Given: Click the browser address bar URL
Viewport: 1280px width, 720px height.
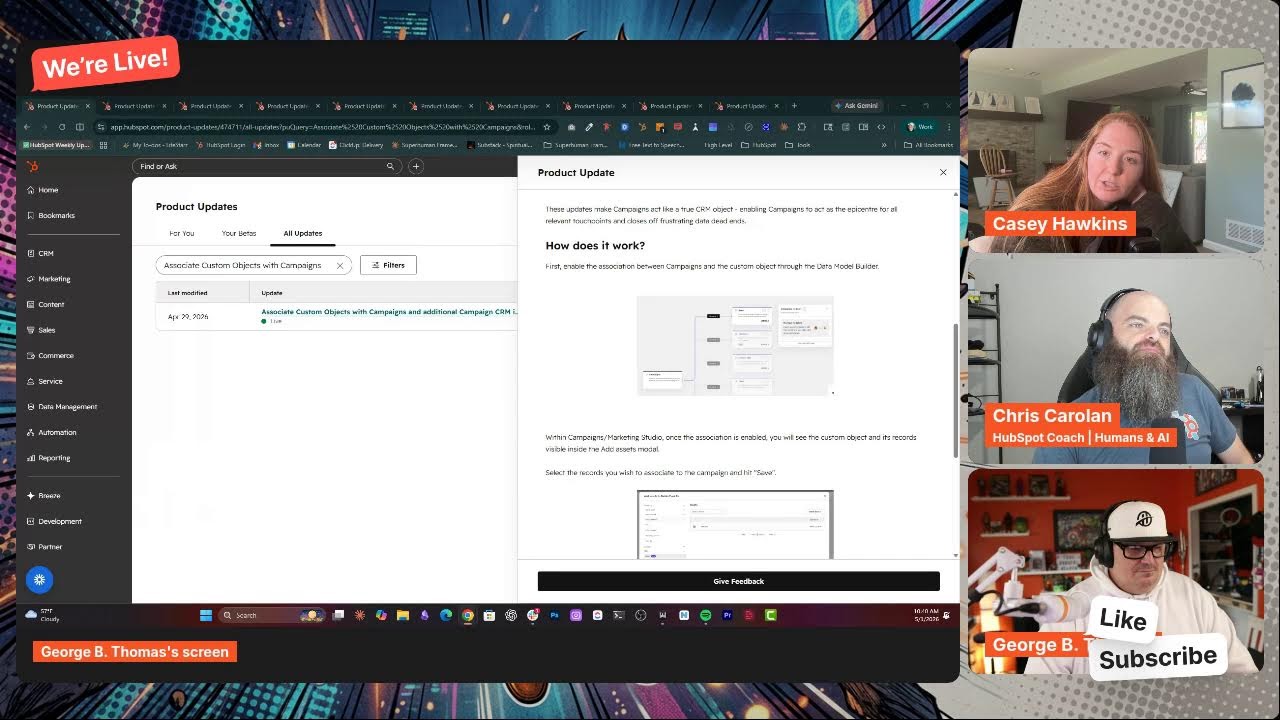Looking at the screenshot, I should 322,127.
